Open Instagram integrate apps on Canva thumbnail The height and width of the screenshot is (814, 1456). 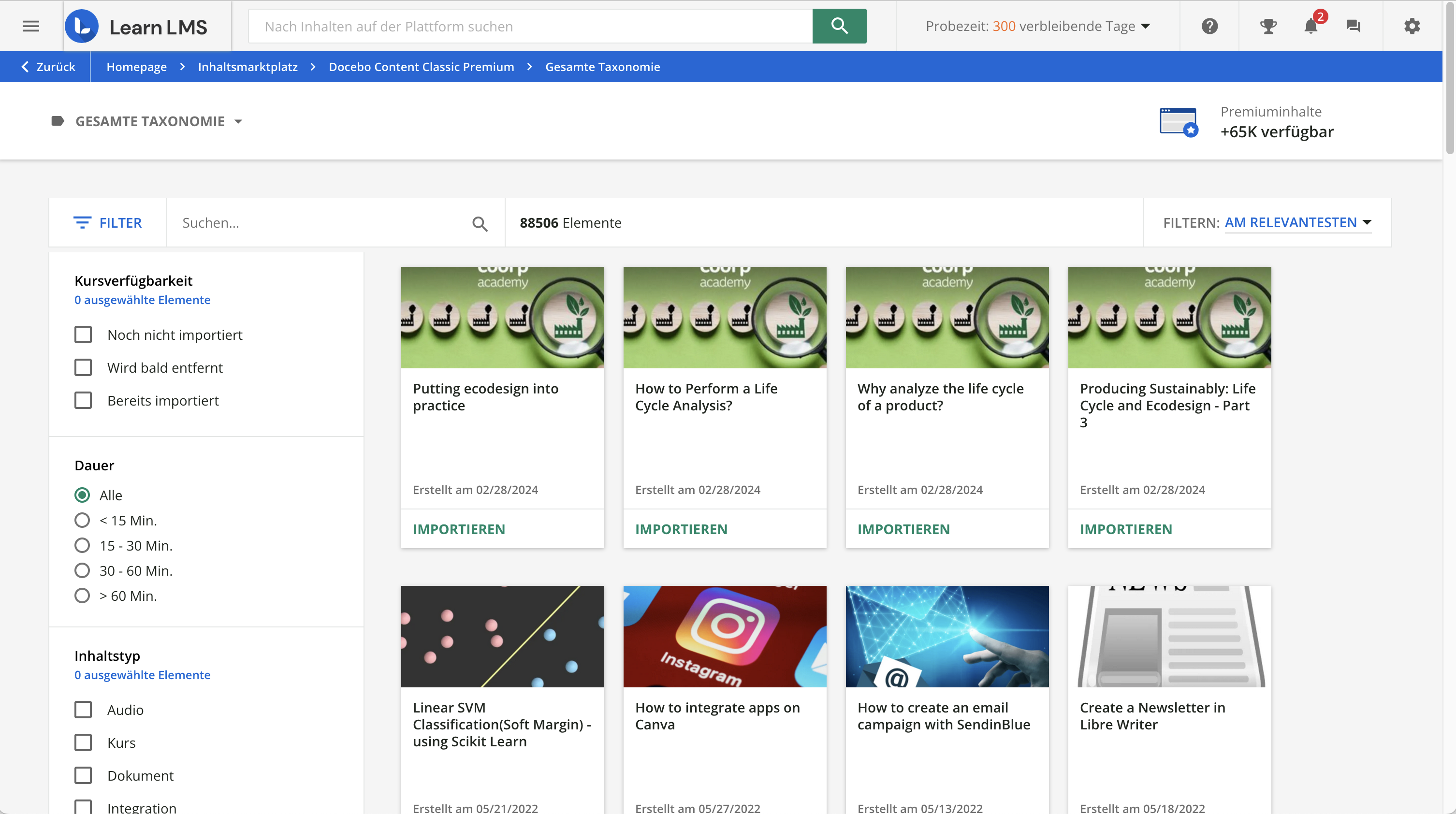tap(725, 637)
